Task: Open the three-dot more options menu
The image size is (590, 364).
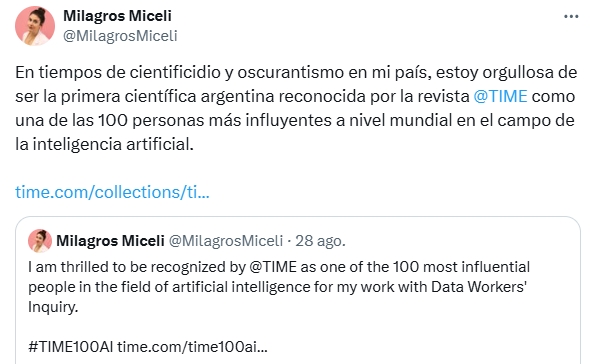Action: click(571, 17)
